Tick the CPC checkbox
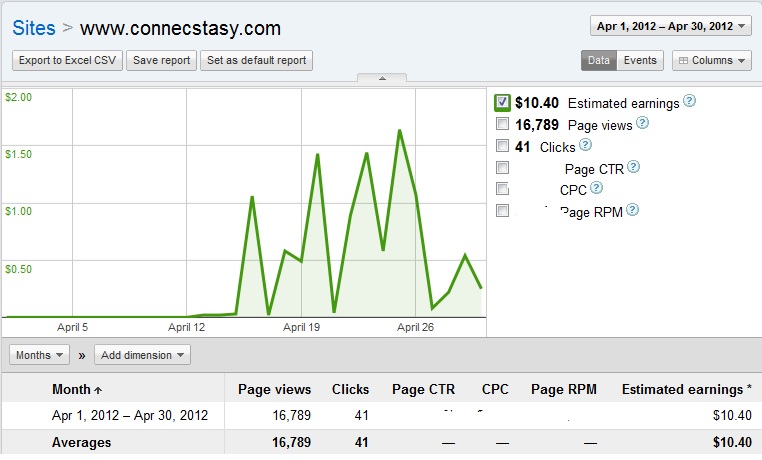Image resolution: width=762 pixels, height=460 pixels. click(502, 188)
